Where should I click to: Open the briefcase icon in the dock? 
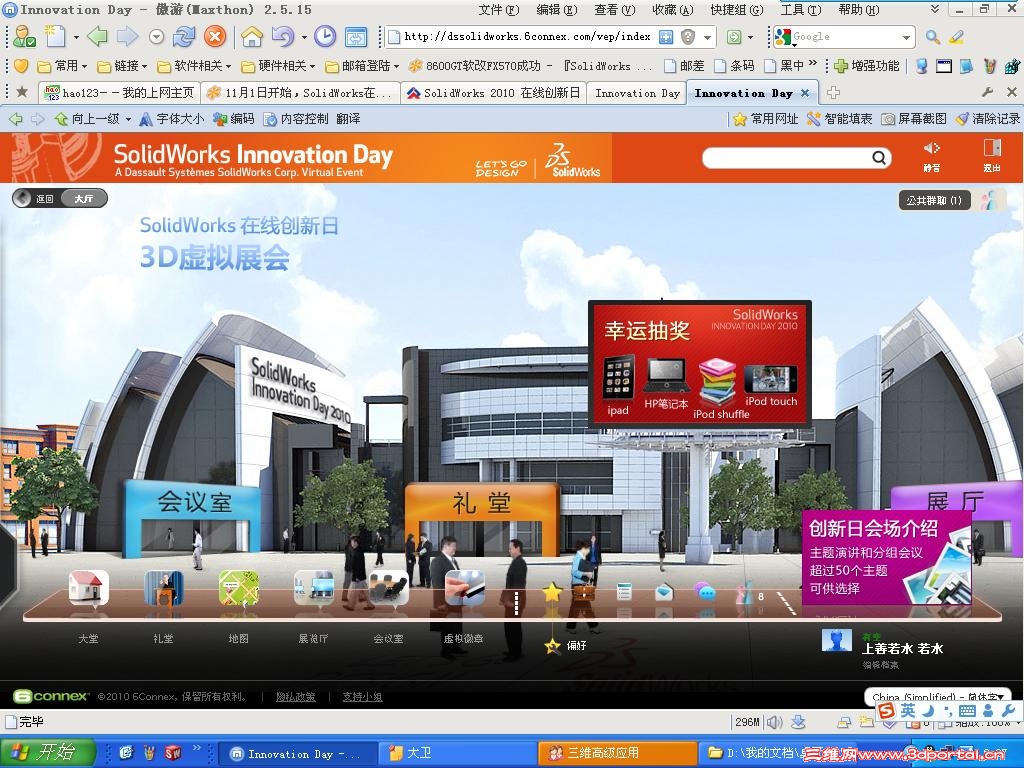583,592
